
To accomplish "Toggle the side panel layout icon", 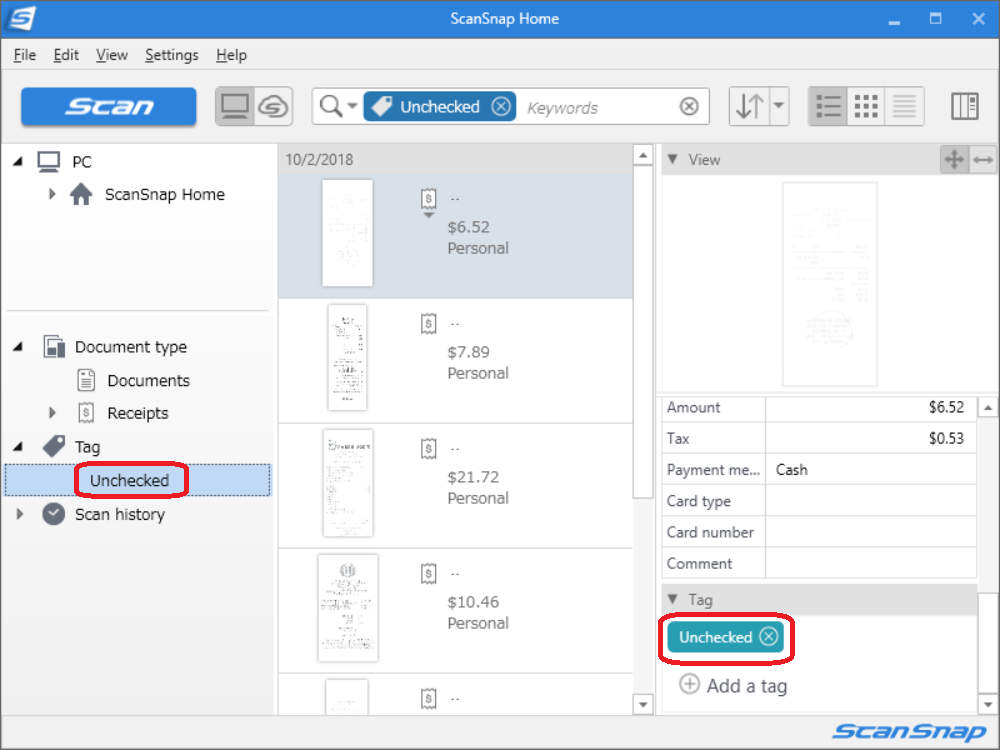I will coord(964,106).
